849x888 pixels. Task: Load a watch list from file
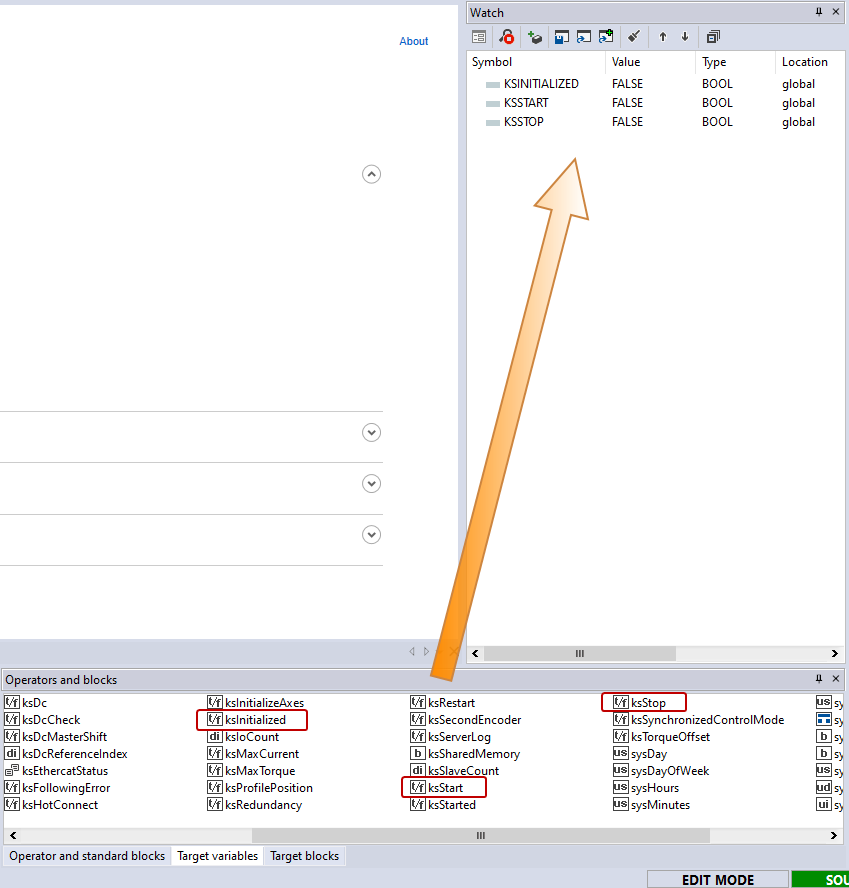coord(583,37)
